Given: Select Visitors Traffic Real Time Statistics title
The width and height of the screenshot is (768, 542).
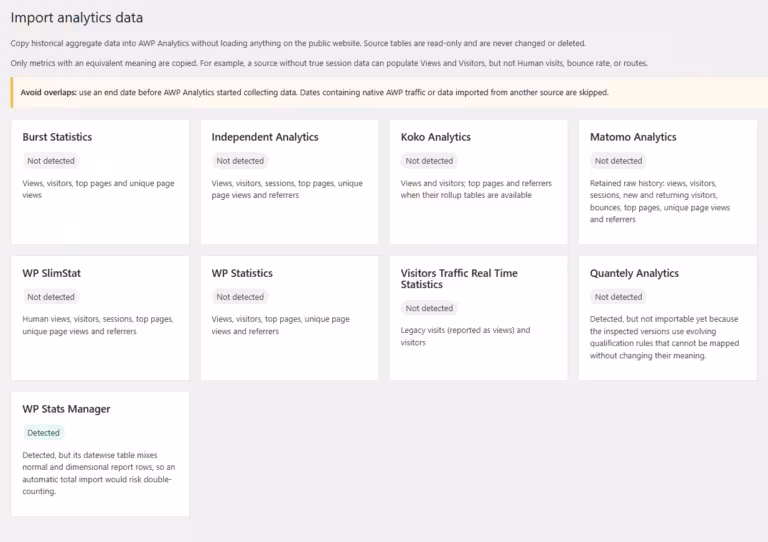Looking at the screenshot, I should coord(459,279).
